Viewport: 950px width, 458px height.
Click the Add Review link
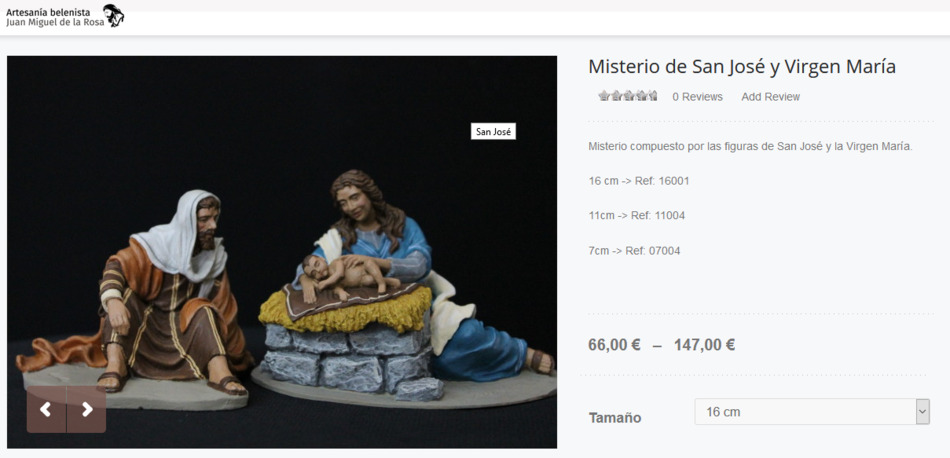tap(771, 97)
